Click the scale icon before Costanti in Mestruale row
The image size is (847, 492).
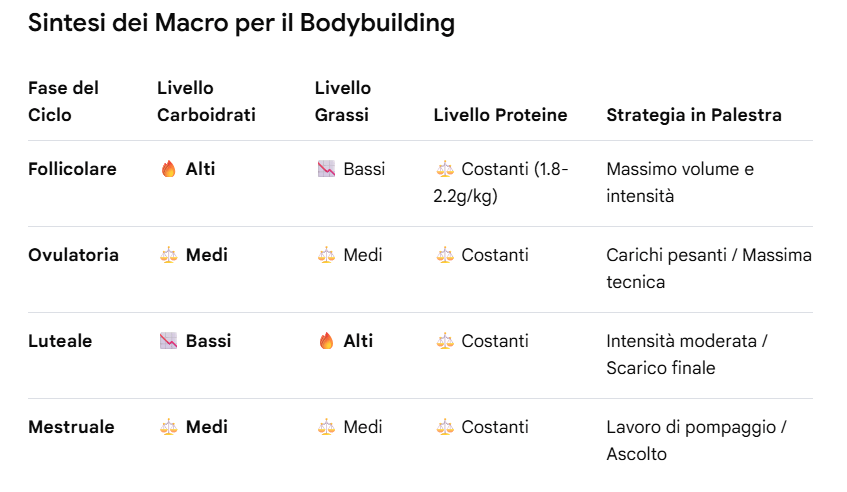point(445,427)
